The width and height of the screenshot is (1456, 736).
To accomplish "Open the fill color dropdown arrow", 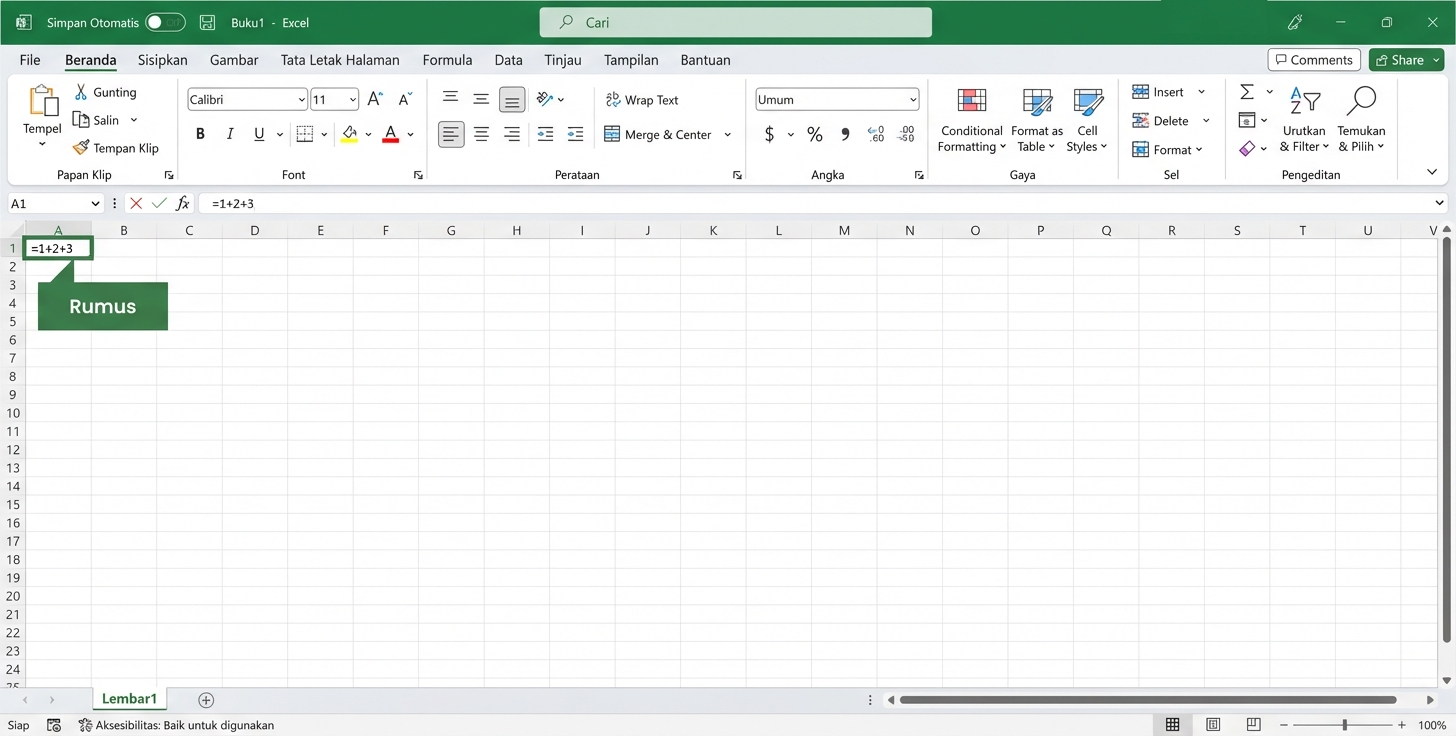I will 368,133.
